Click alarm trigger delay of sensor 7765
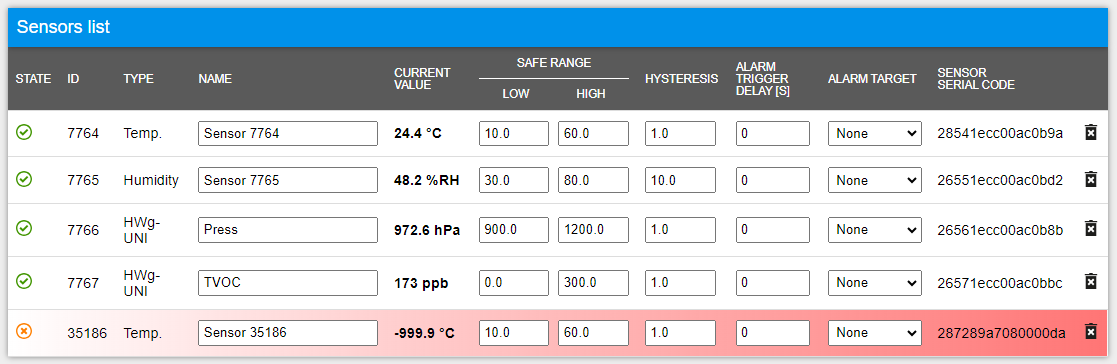The width and height of the screenshot is (1117, 364). pyautogui.click(x=773, y=181)
